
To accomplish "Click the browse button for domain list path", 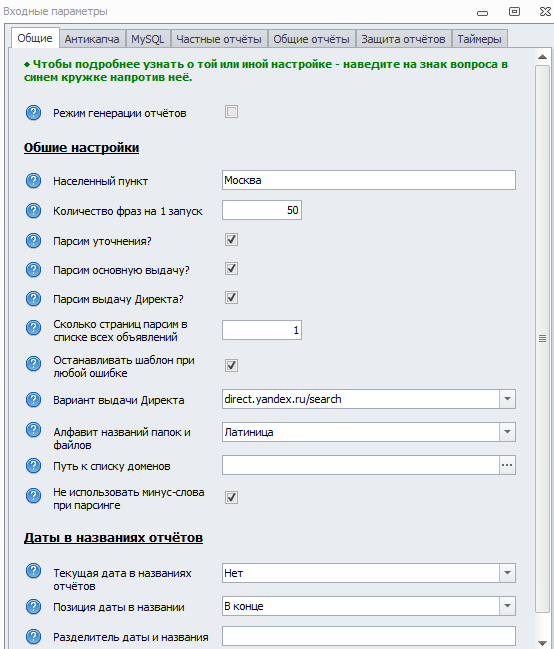I will tap(507, 465).
